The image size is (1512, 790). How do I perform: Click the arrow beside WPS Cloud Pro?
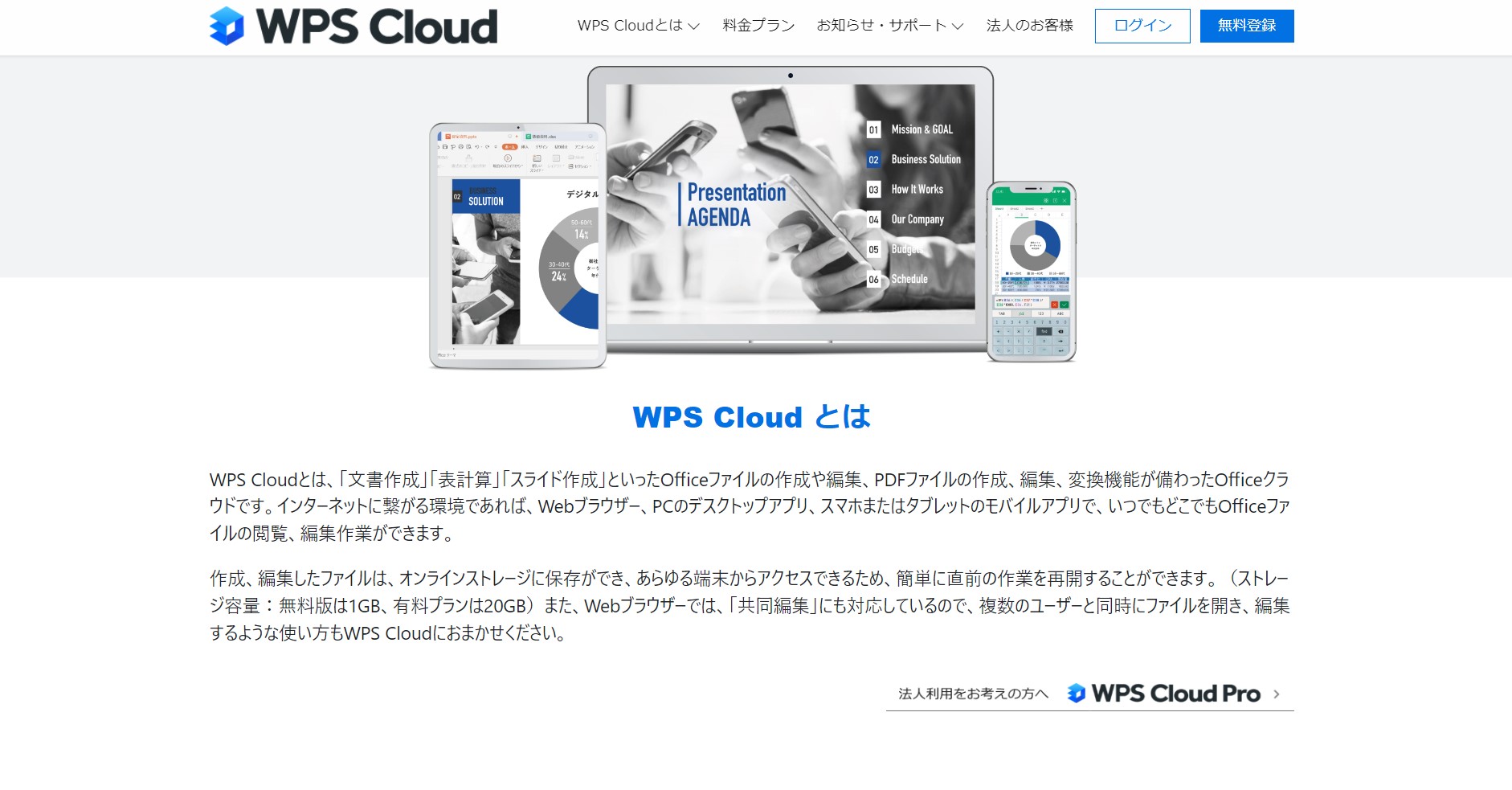pyautogui.click(x=1277, y=694)
